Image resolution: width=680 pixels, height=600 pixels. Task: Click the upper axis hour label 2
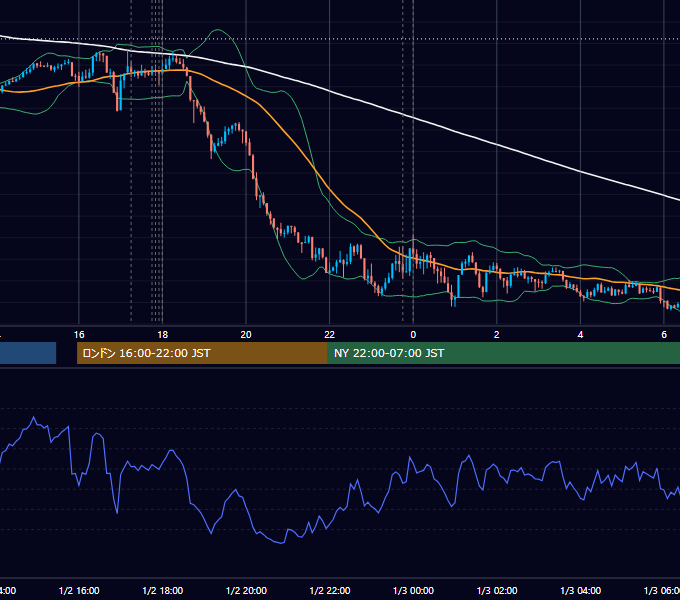(497, 335)
